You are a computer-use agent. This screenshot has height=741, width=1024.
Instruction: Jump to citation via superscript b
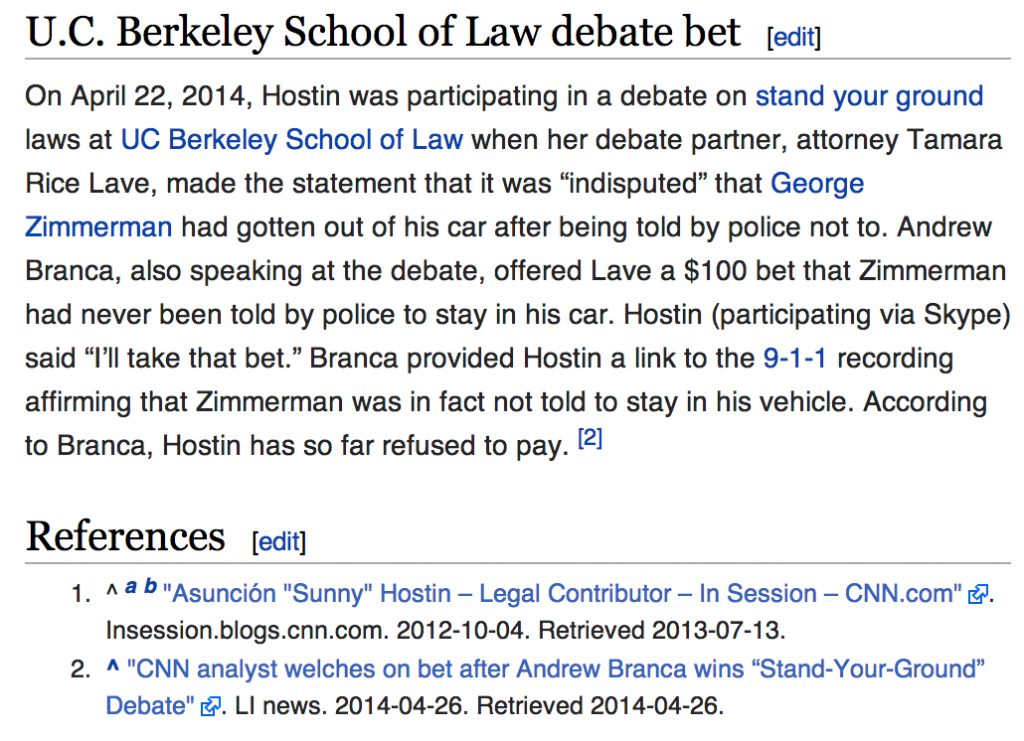click(151, 586)
